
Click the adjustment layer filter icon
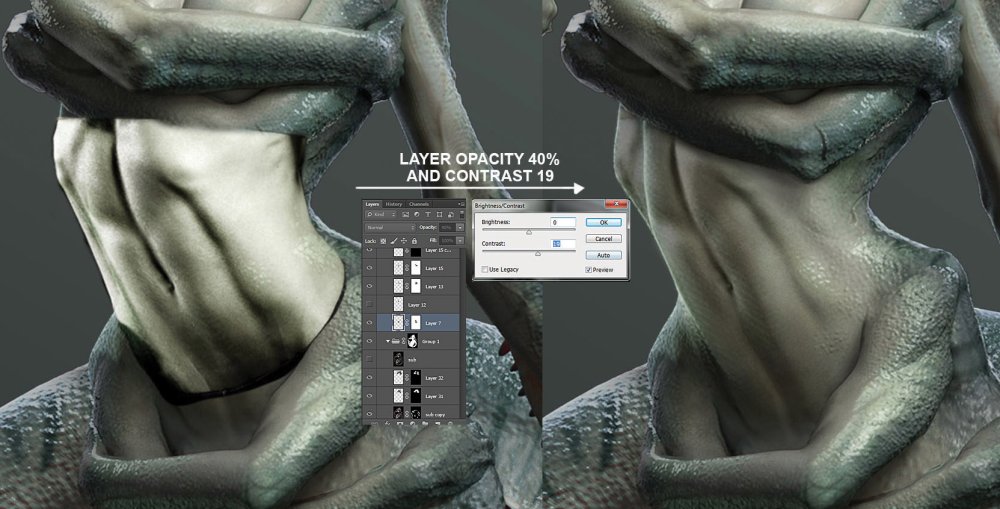point(416,214)
